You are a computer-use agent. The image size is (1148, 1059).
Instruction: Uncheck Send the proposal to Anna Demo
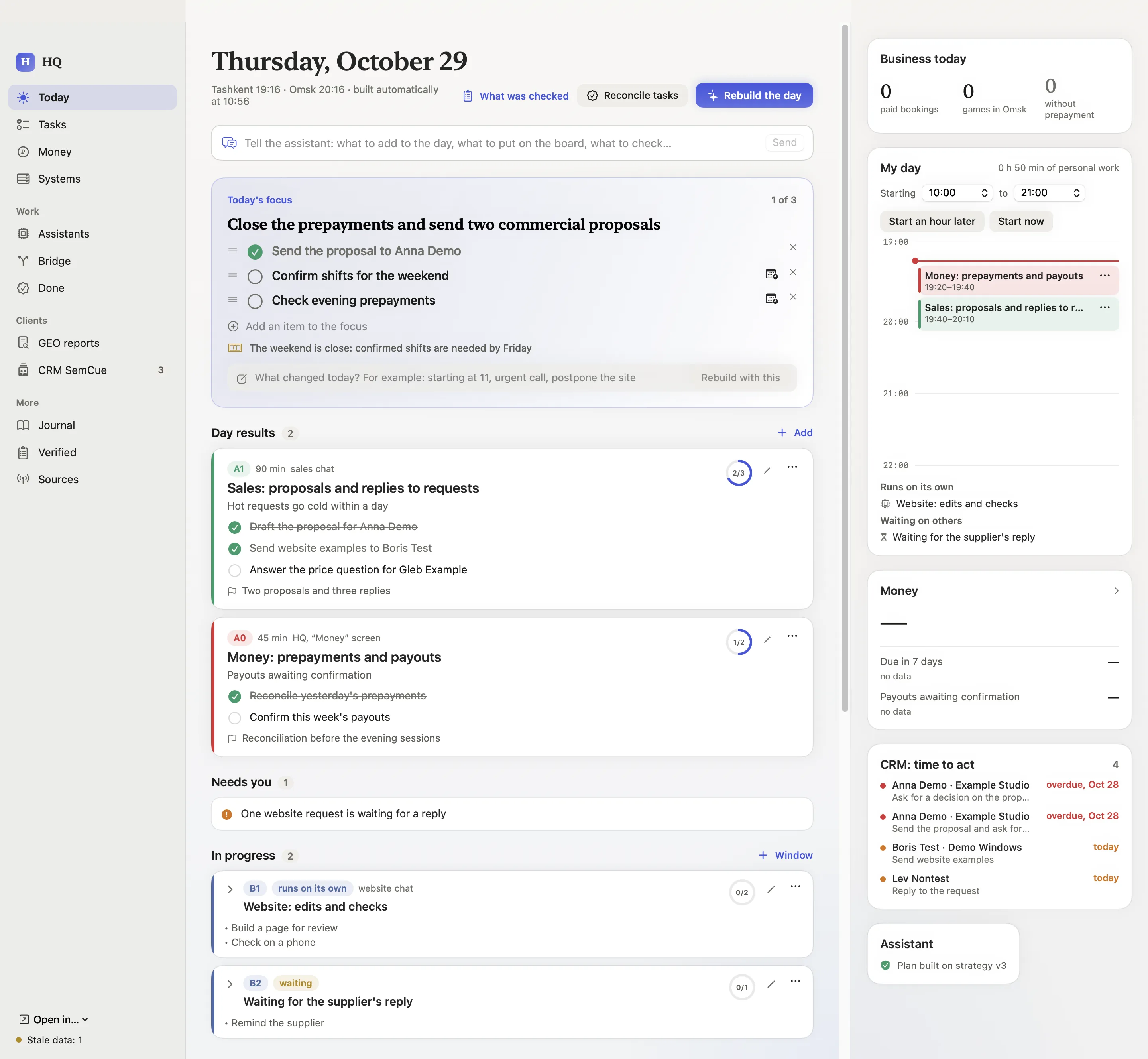(x=255, y=252)
